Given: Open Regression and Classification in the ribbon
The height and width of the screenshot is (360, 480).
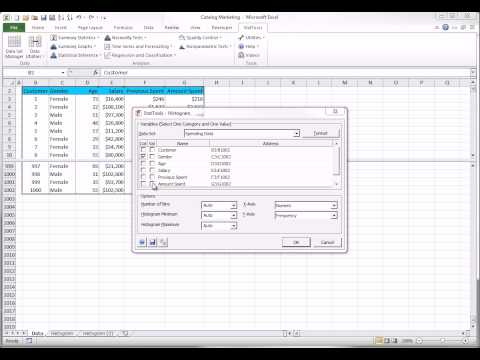Looking at the screenshot, I should click(140, 55).
